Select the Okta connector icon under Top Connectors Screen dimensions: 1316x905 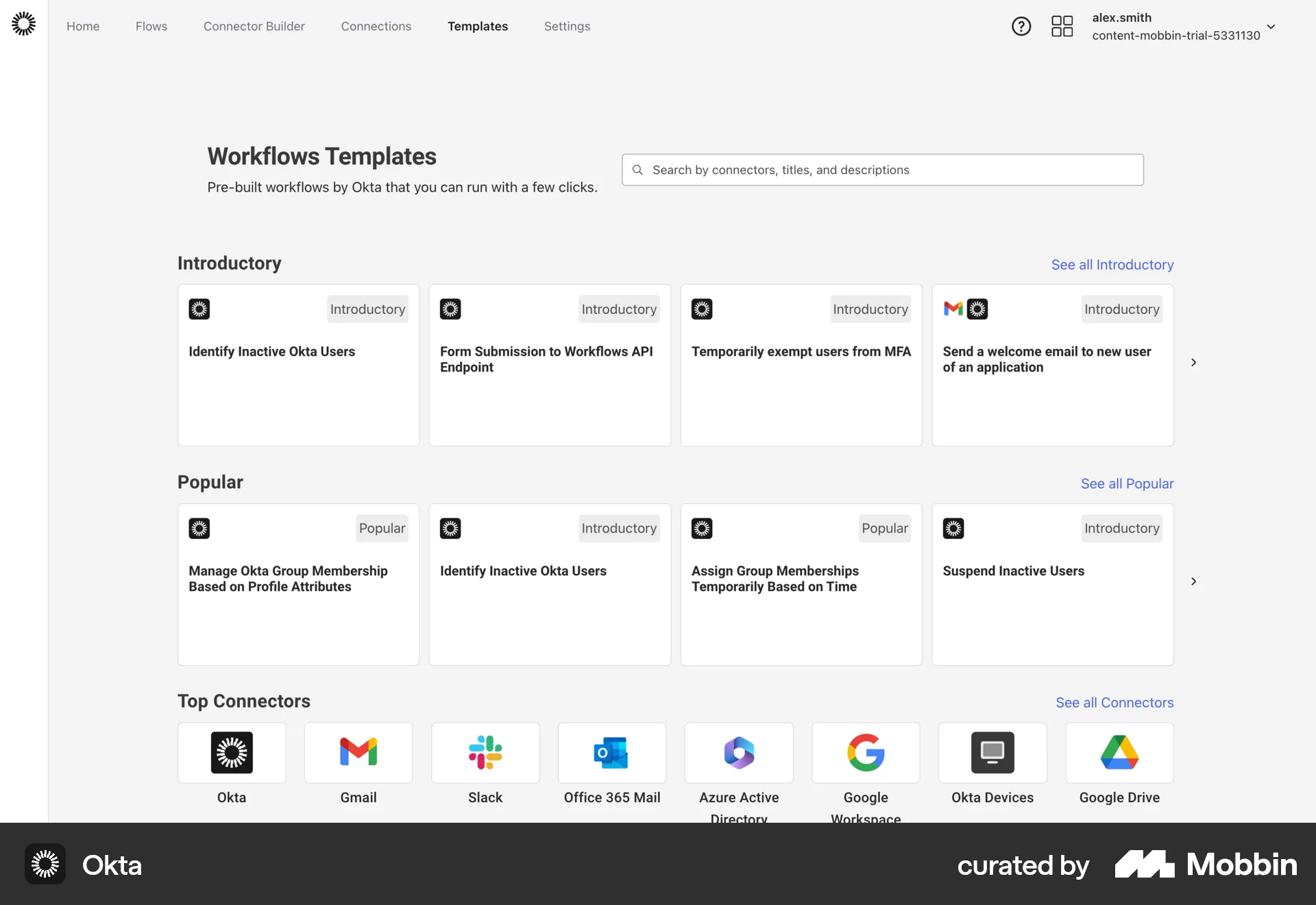[x=231, y=753]
